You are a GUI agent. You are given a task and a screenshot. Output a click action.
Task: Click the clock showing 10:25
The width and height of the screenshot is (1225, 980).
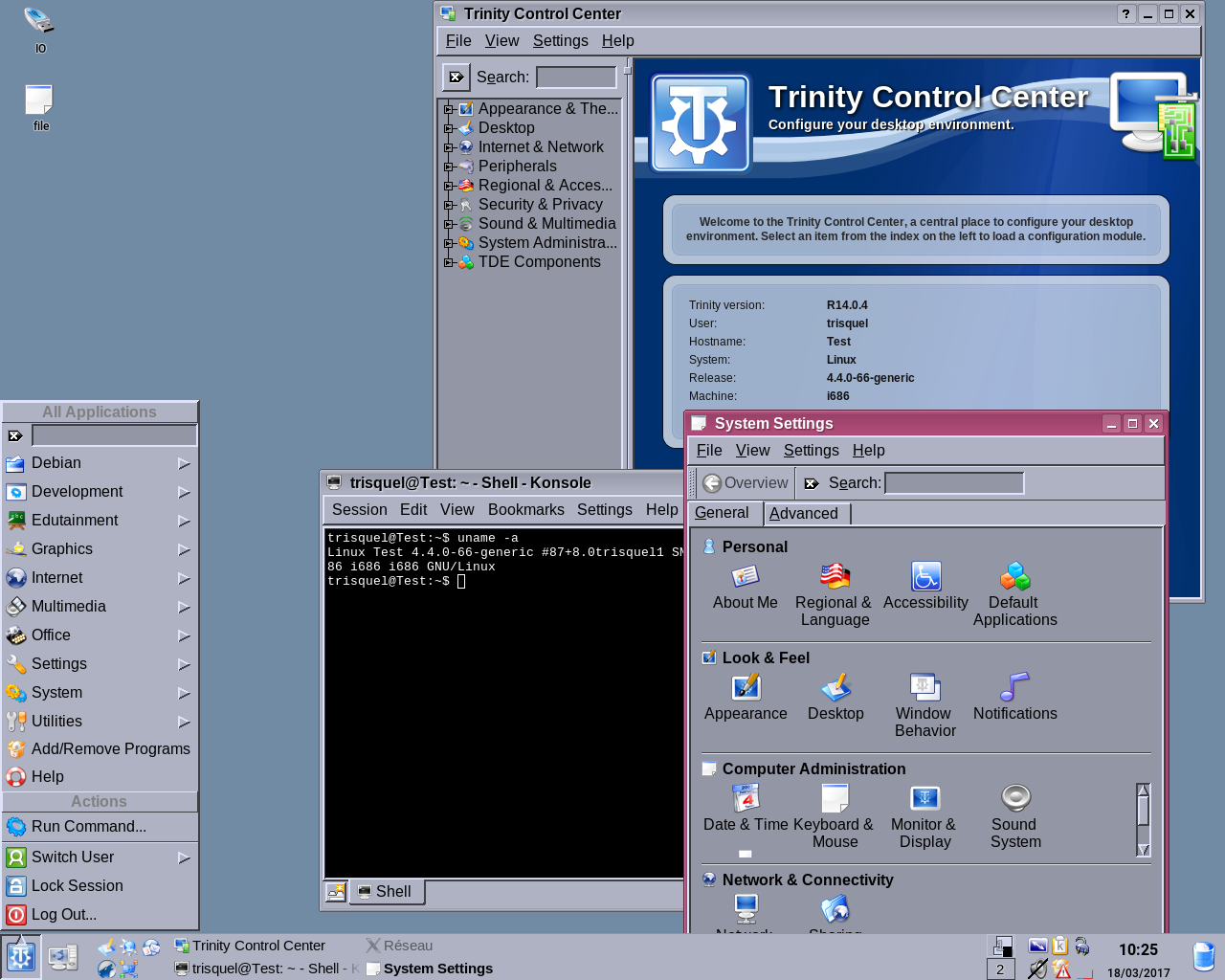[x=1138, y=949]
